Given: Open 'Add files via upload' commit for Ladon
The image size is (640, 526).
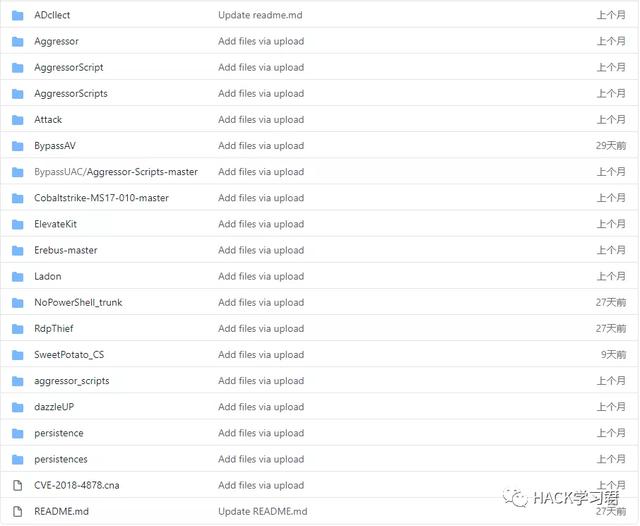Looking at the screenshot, I should tap(261, 276).
